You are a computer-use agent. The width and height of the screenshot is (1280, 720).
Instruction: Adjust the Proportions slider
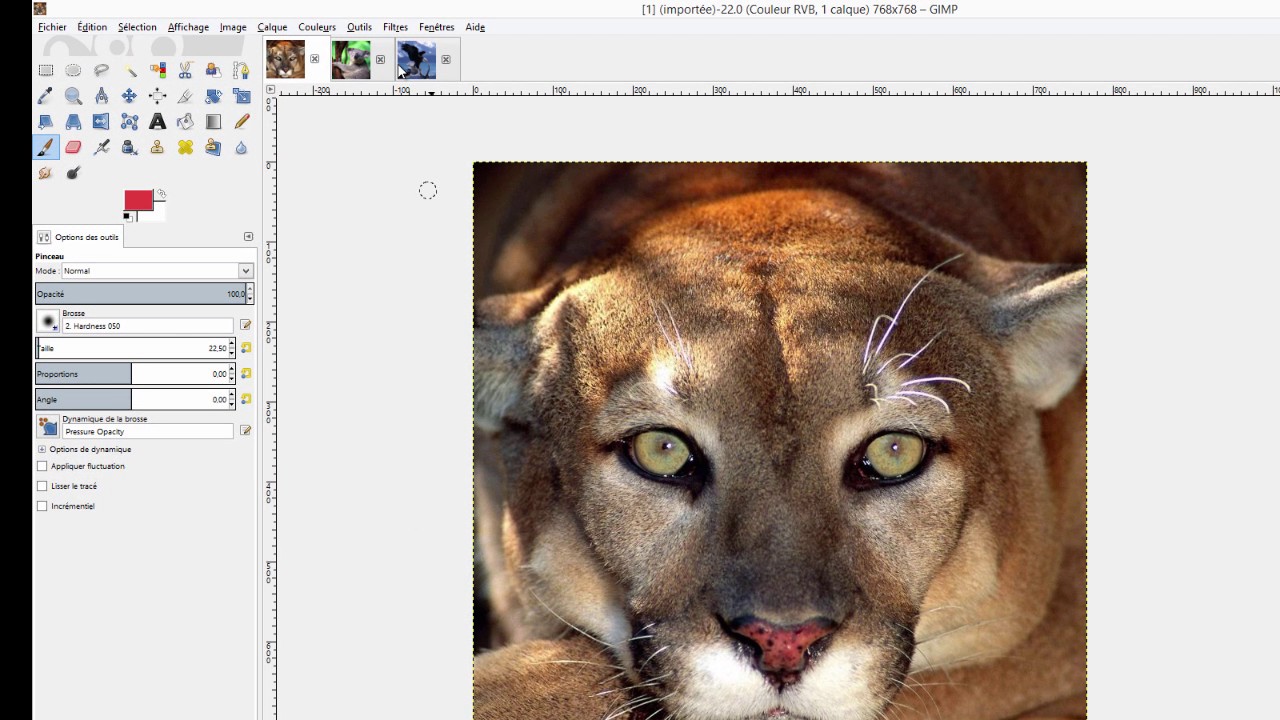click(132, 374)
